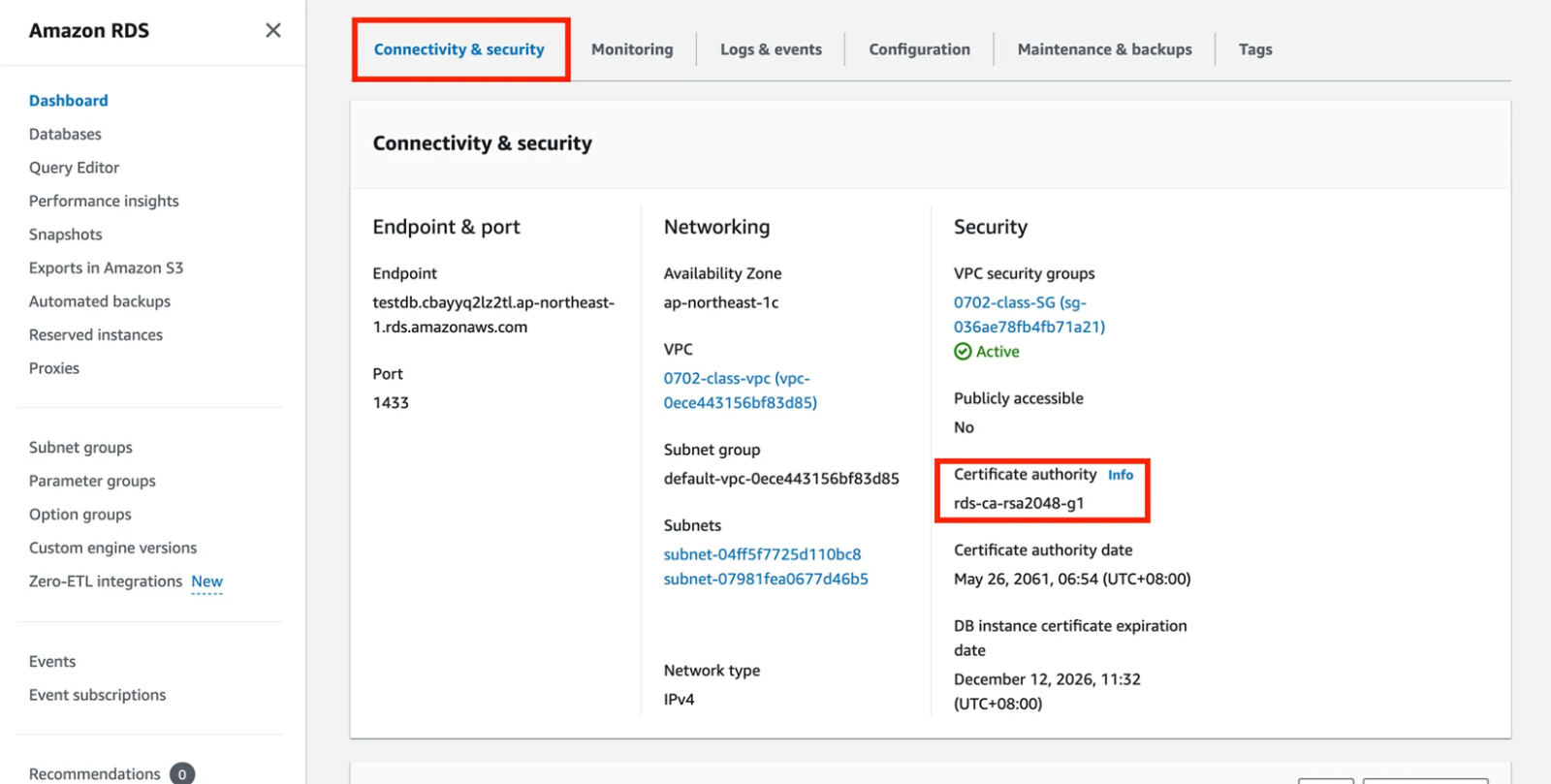Screen dimensions: 1551x784
Task: Open Option groups
Action: pyautogui.click(x=80, y=515)
